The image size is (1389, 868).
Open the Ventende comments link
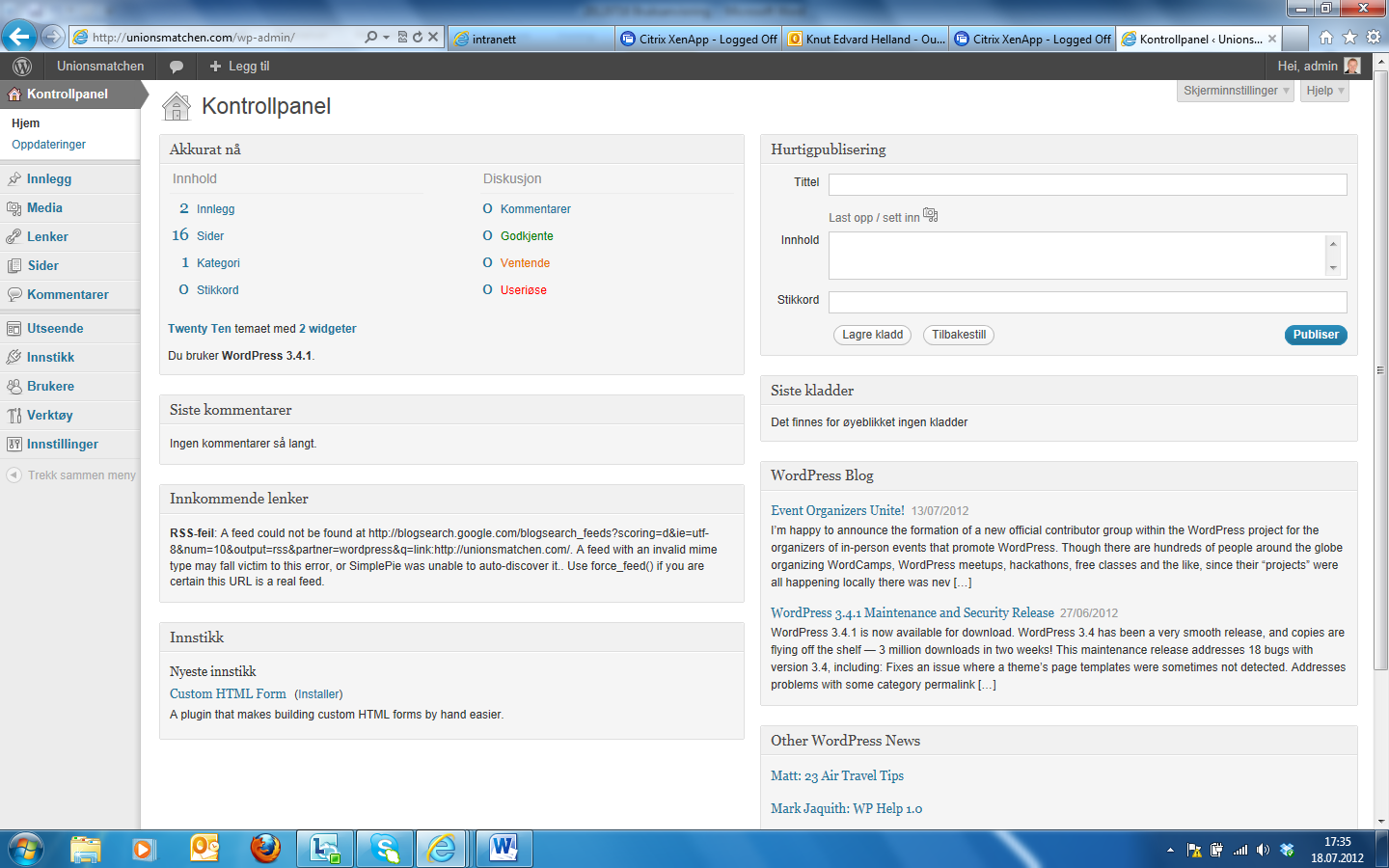(525, 263)
